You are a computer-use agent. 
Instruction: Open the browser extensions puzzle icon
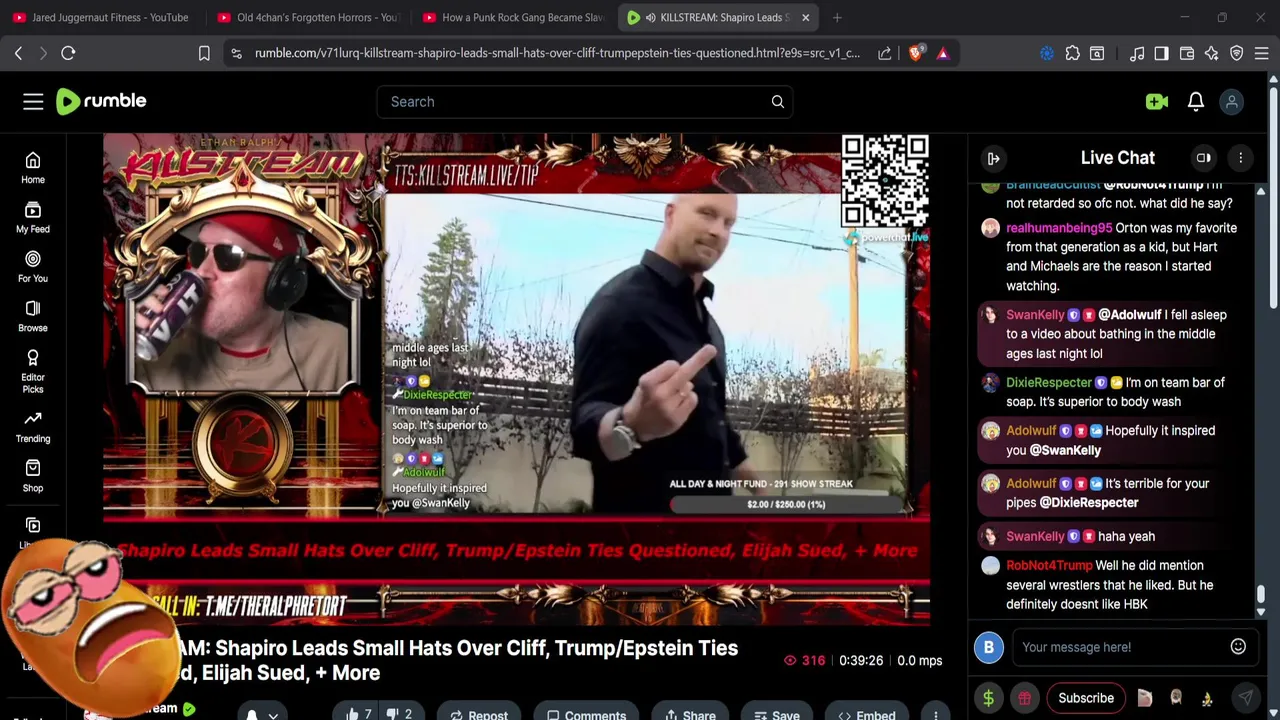1072,53
